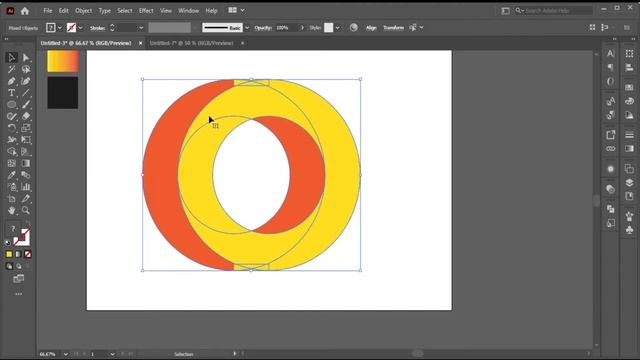640x360 pixels.
Task: Open the Recolor Artwork wheel icon
Action: [x=354, y=28]
